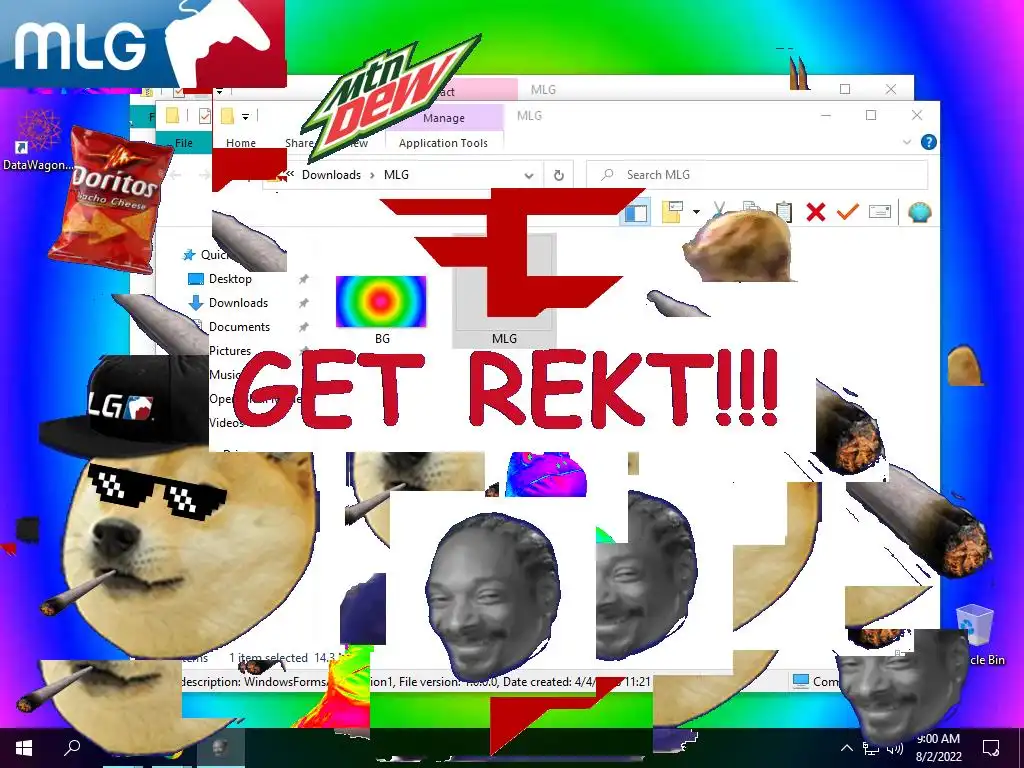Screen dimensions: 1024x768
Task: Click the Downloads breadcrumb in address bar
Action: [331, 174]
